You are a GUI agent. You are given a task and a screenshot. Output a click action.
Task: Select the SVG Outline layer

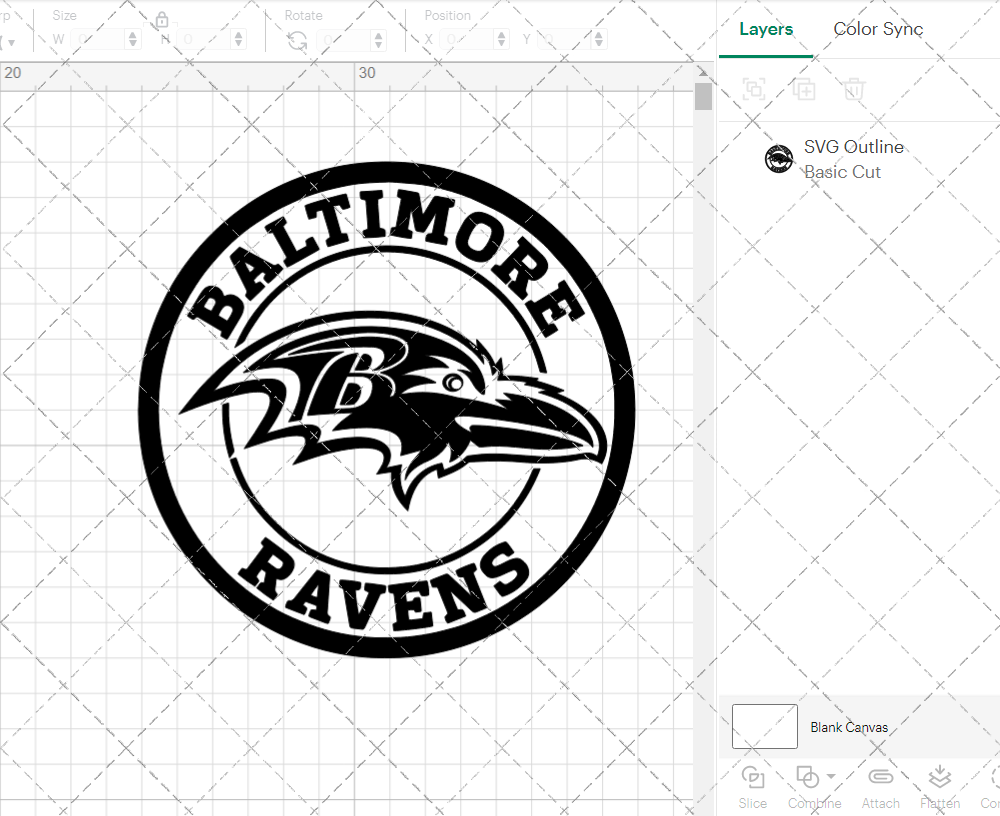point(854,147)
